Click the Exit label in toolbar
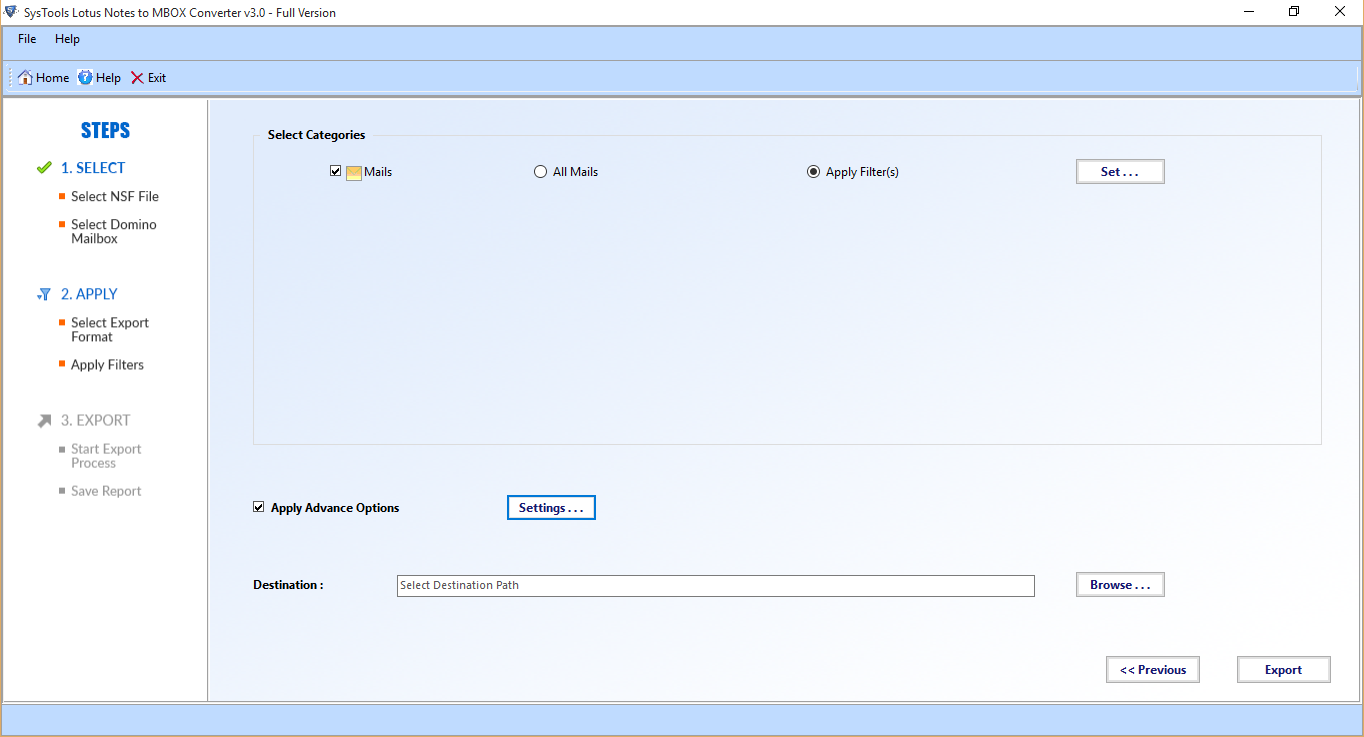 point(157,78)
